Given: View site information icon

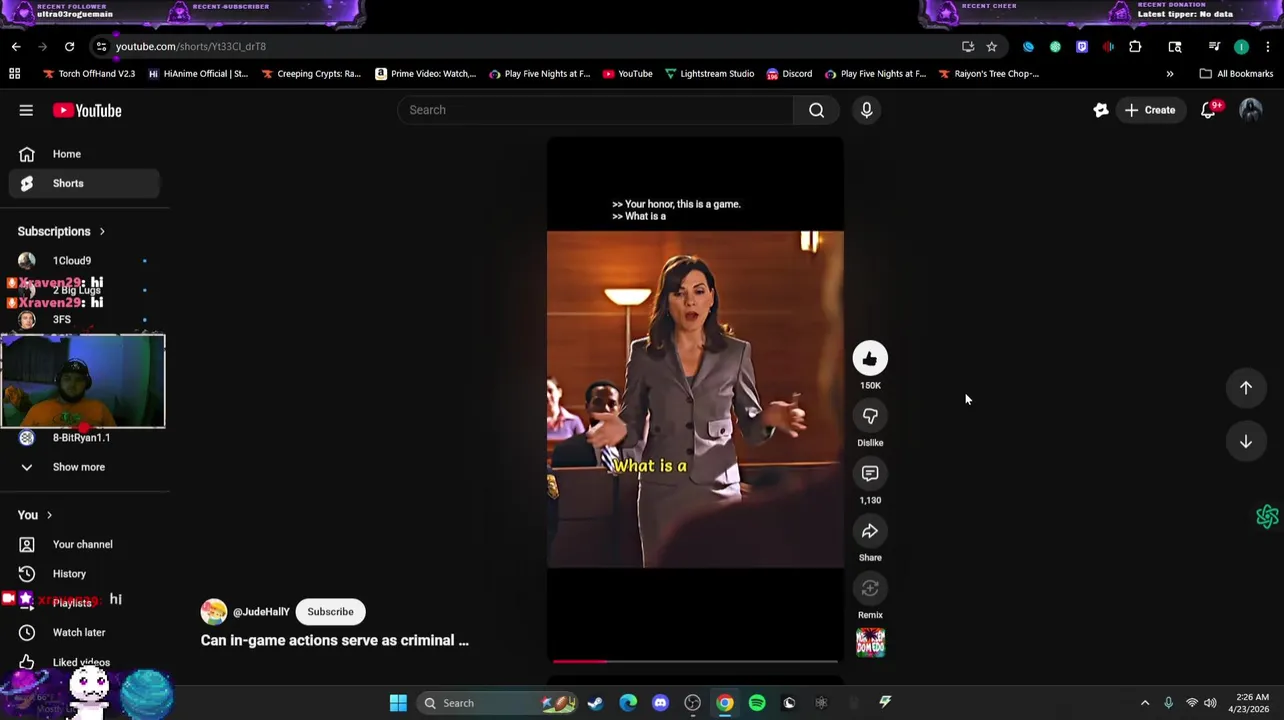Looking at the screenshot, I should tap(101, 46).
